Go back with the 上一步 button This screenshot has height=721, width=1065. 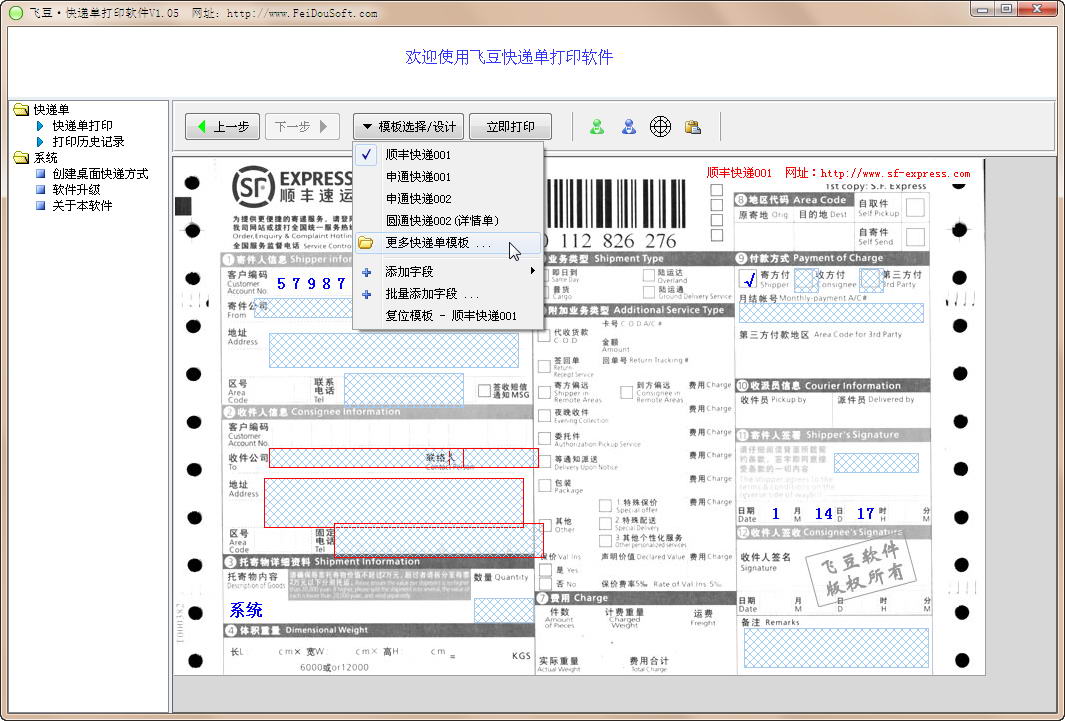coord(223,127)
